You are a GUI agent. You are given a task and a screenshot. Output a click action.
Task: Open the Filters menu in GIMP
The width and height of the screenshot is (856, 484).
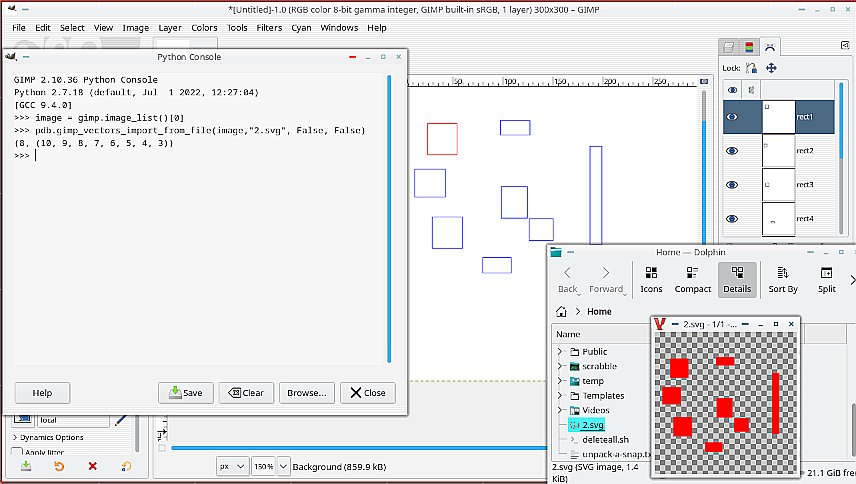pyautogui.click(x=269, y=28)
